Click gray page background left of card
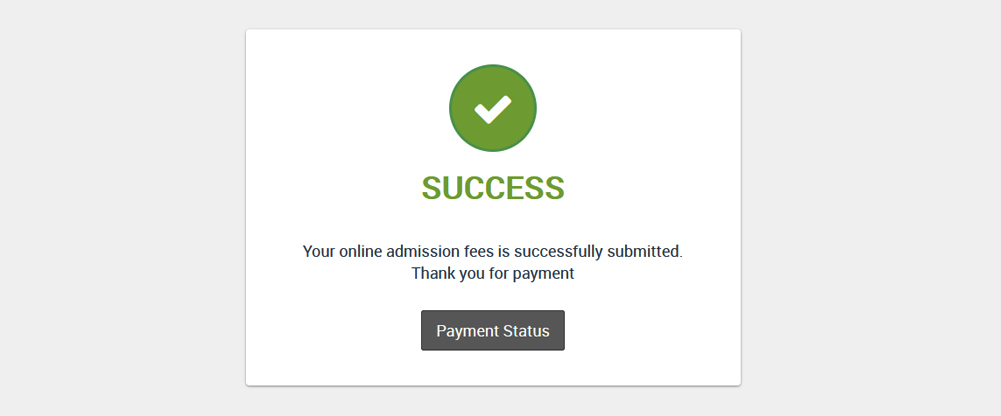 pyautogui.click(x=123, y=208)
